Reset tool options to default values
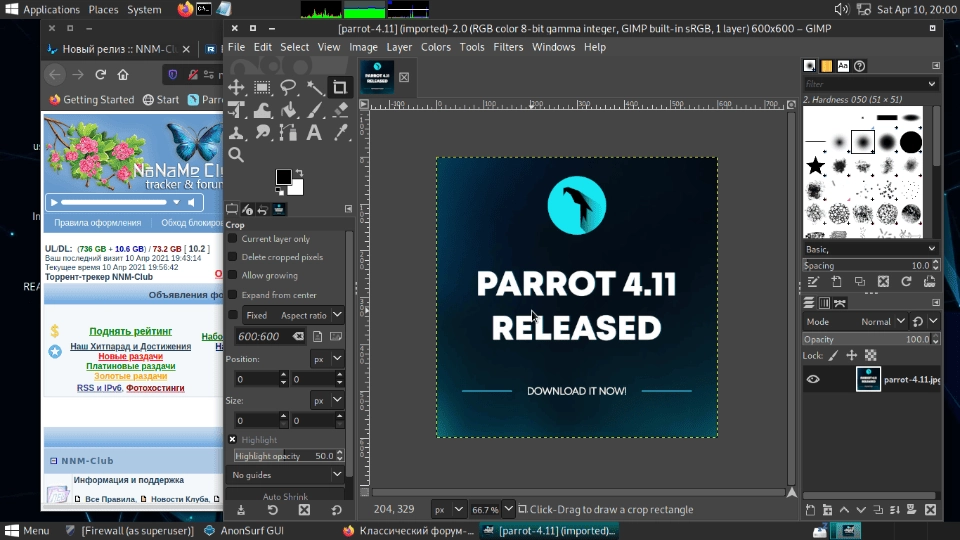 pos(336,510)
